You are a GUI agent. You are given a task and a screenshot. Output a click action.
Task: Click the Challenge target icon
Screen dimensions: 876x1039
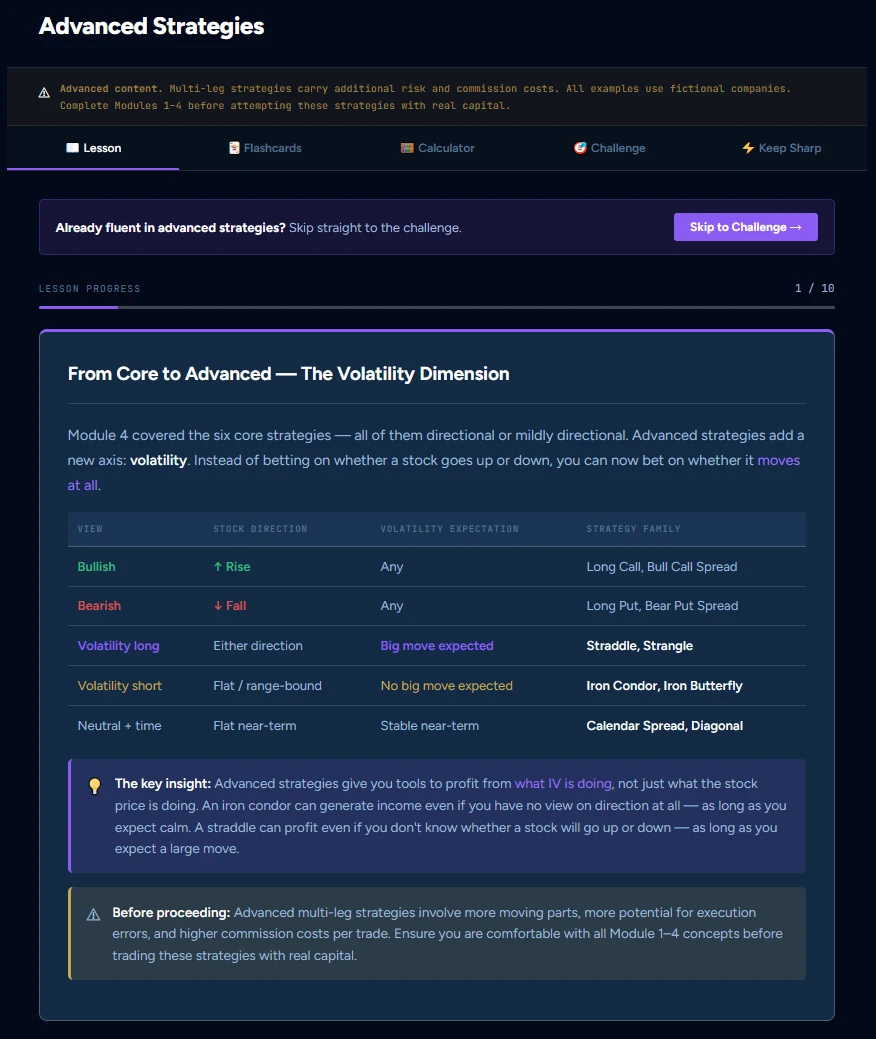tap(580, 148)
